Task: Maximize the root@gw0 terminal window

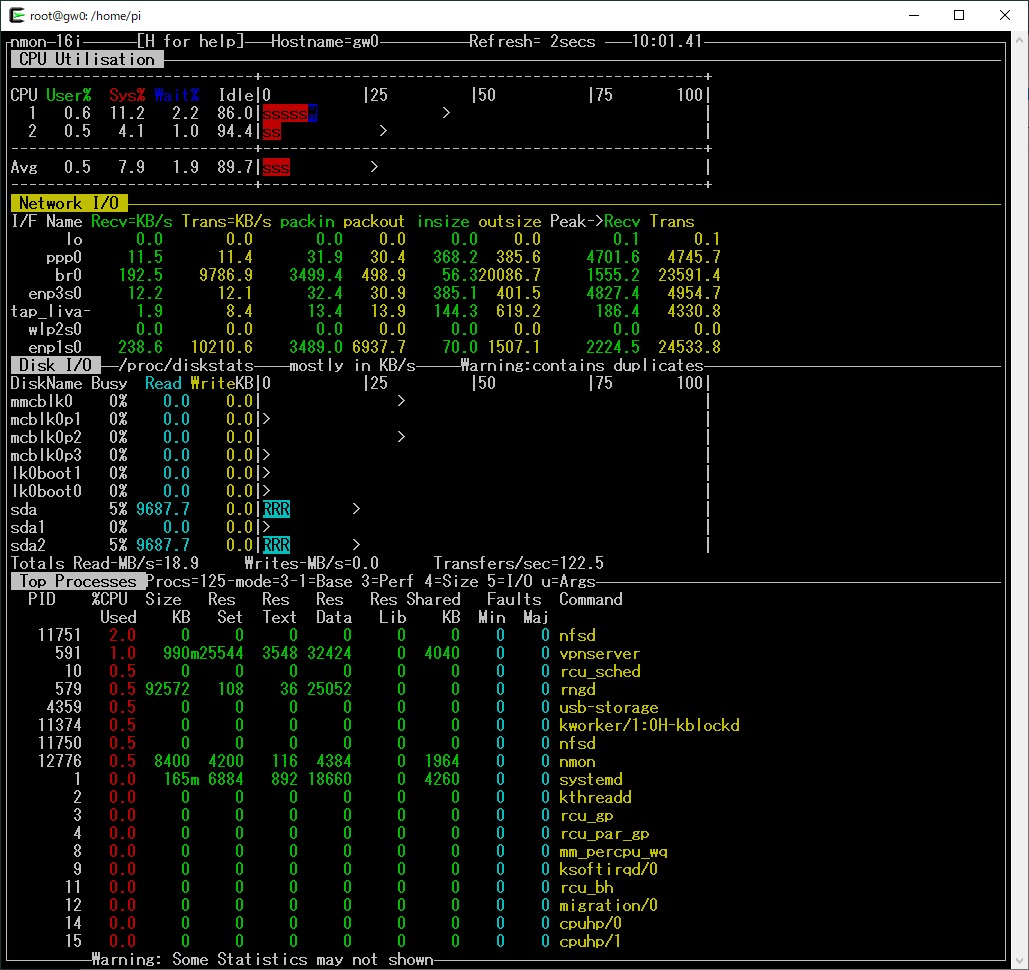Action: click(x=959, y=15)
